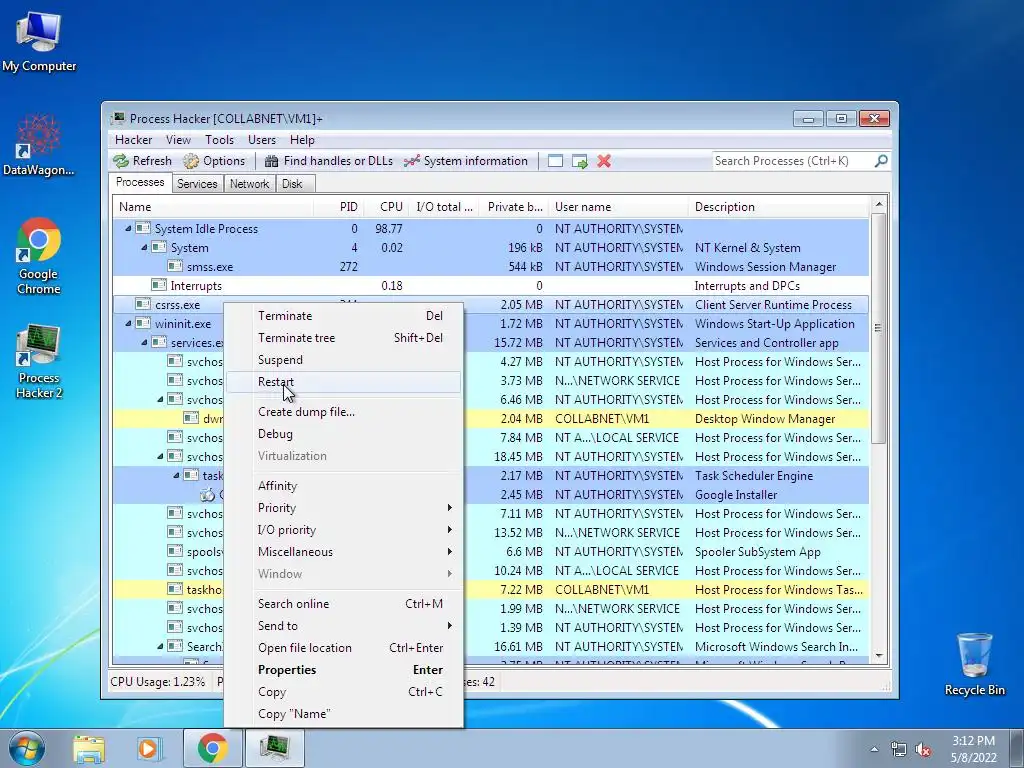The height and width of the screenshot is (768, 1024).
Task: Click the red X terminate toolbar icon
Action: coord(604,161)
